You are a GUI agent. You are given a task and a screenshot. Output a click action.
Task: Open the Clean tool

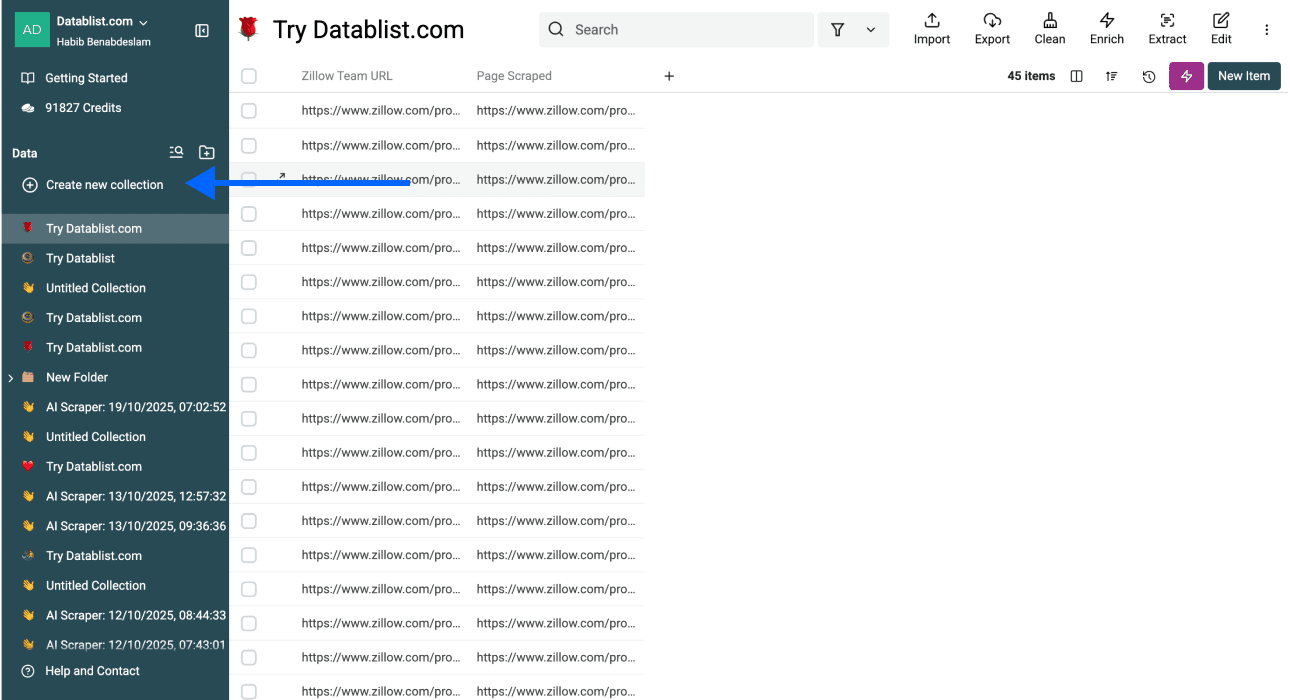tap(1049, 28)
